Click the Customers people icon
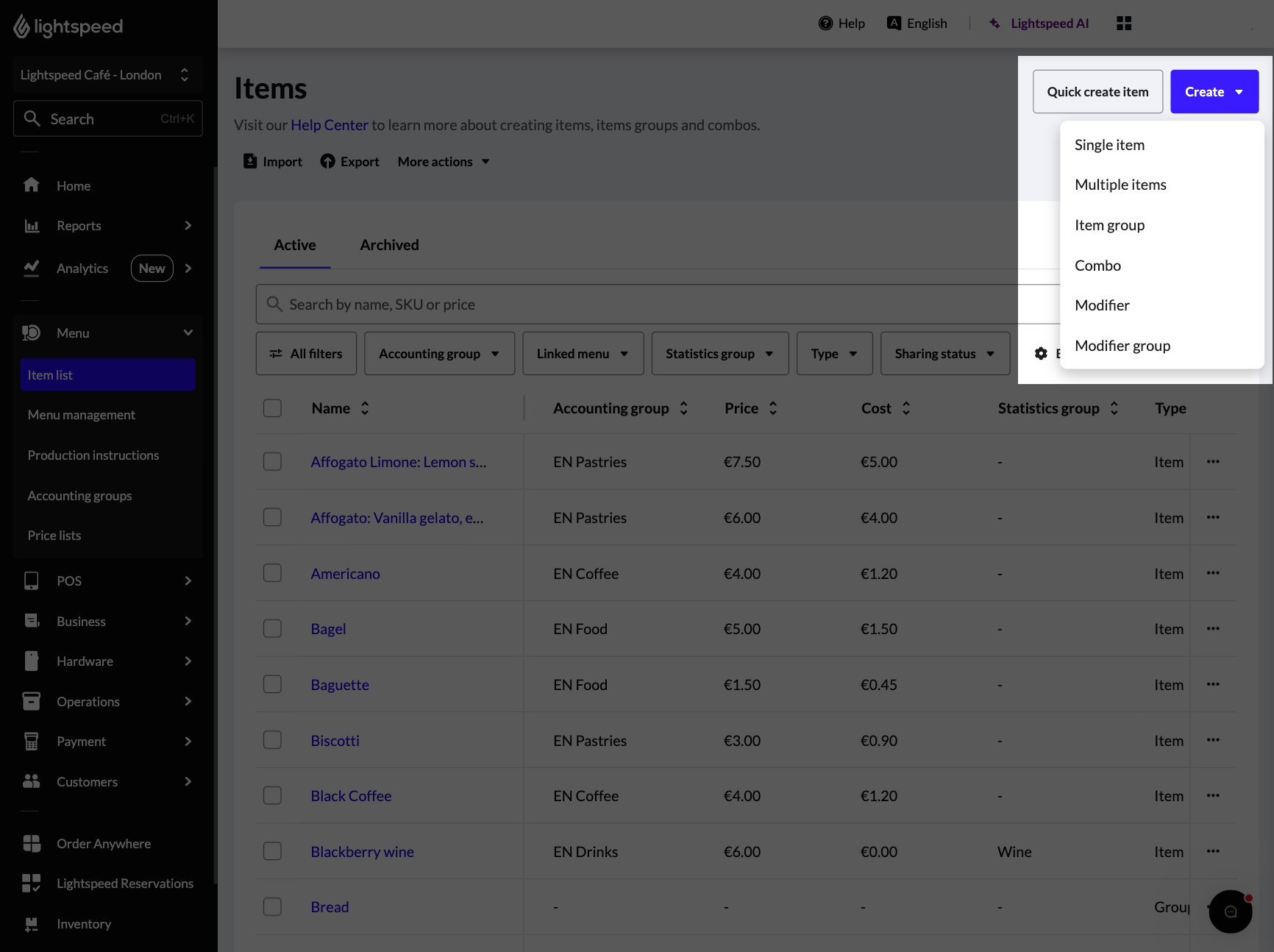The image size is (1274, 952). coord(31,781)
